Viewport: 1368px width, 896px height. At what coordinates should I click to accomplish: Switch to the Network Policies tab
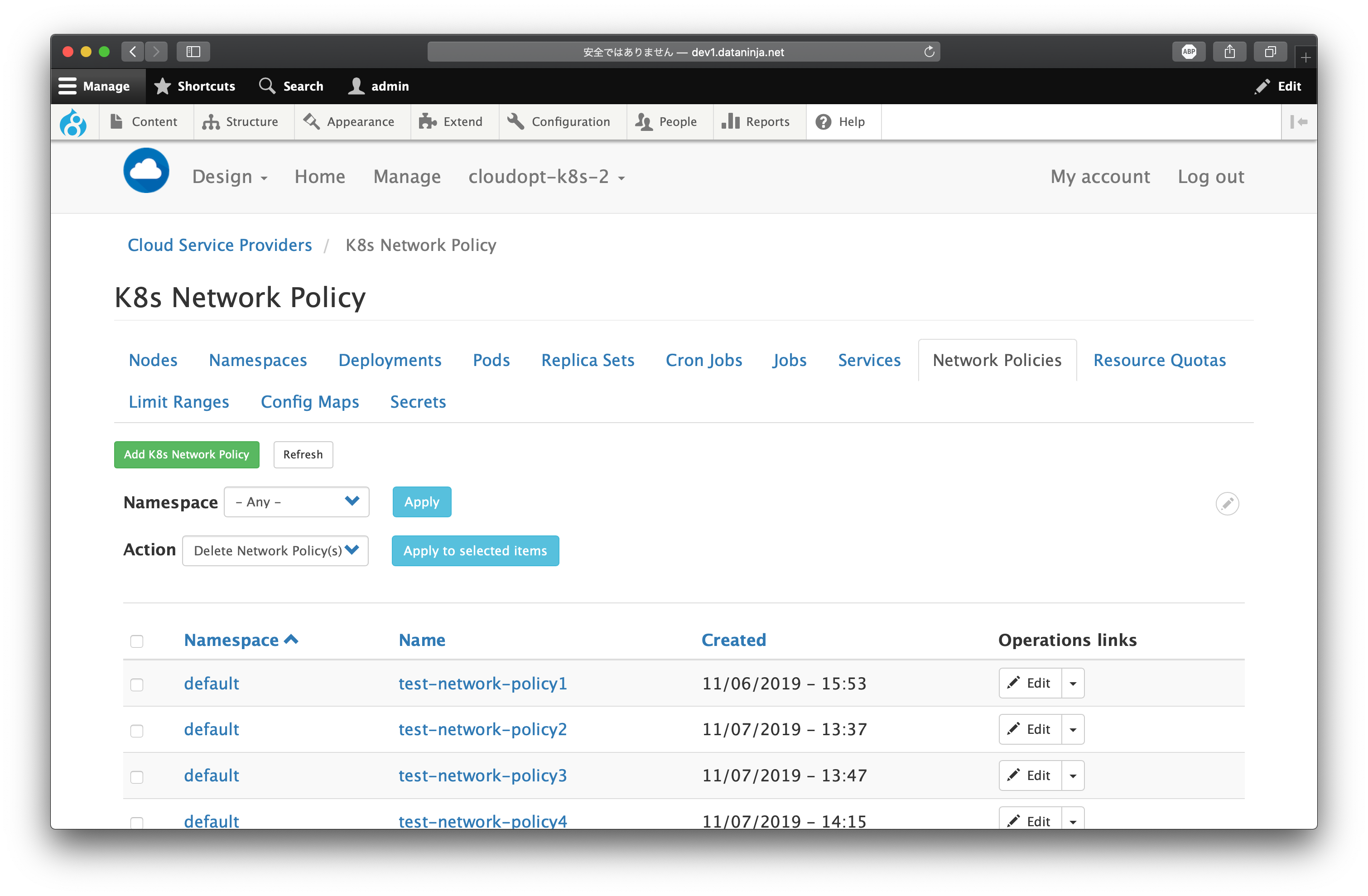coord(997,360)
